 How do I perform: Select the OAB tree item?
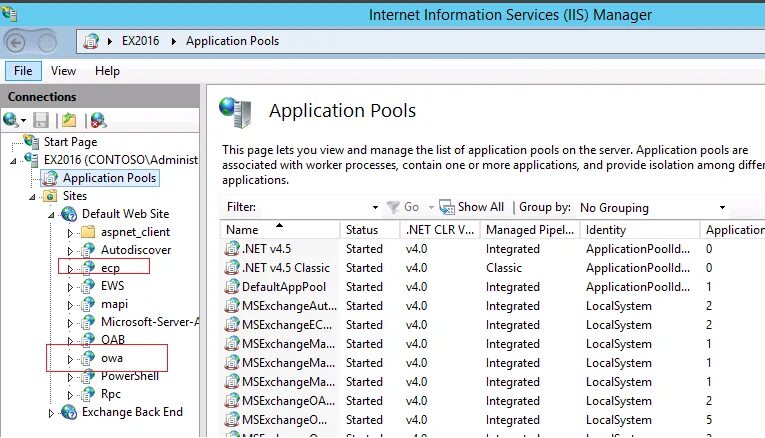tap(113, 339)
